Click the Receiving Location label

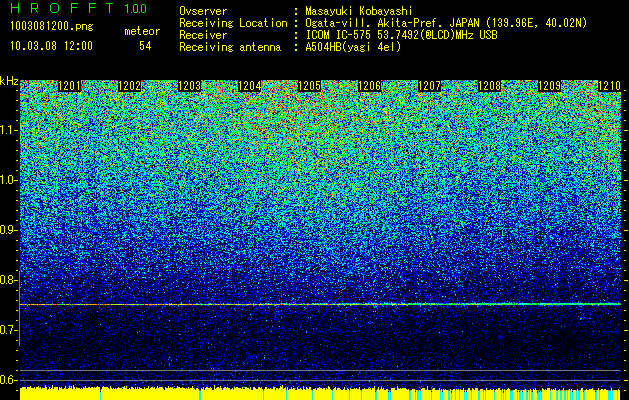233,23
